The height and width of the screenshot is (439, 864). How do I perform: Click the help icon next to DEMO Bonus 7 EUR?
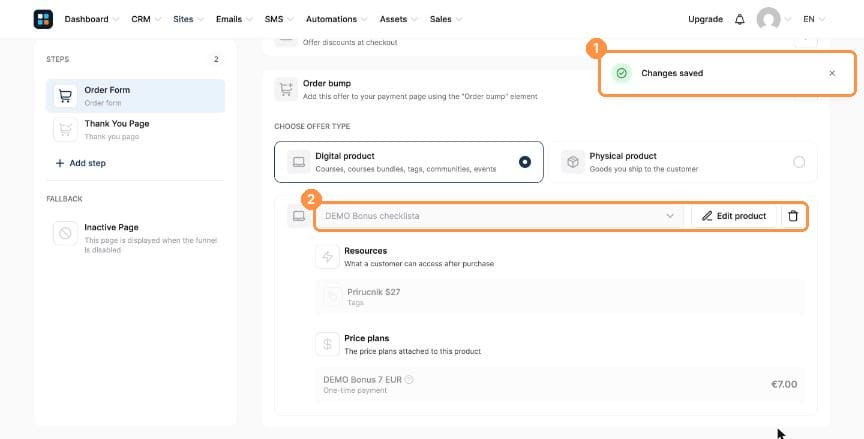point(409,380)
